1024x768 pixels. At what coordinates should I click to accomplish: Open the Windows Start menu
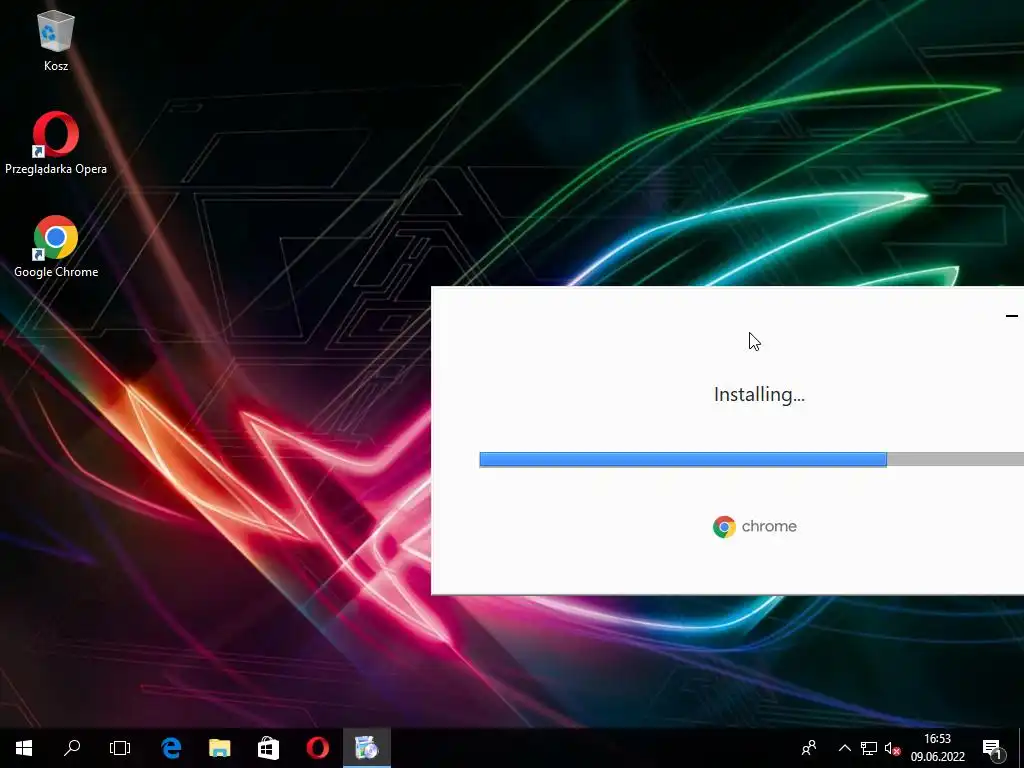[x=24, y=748]
